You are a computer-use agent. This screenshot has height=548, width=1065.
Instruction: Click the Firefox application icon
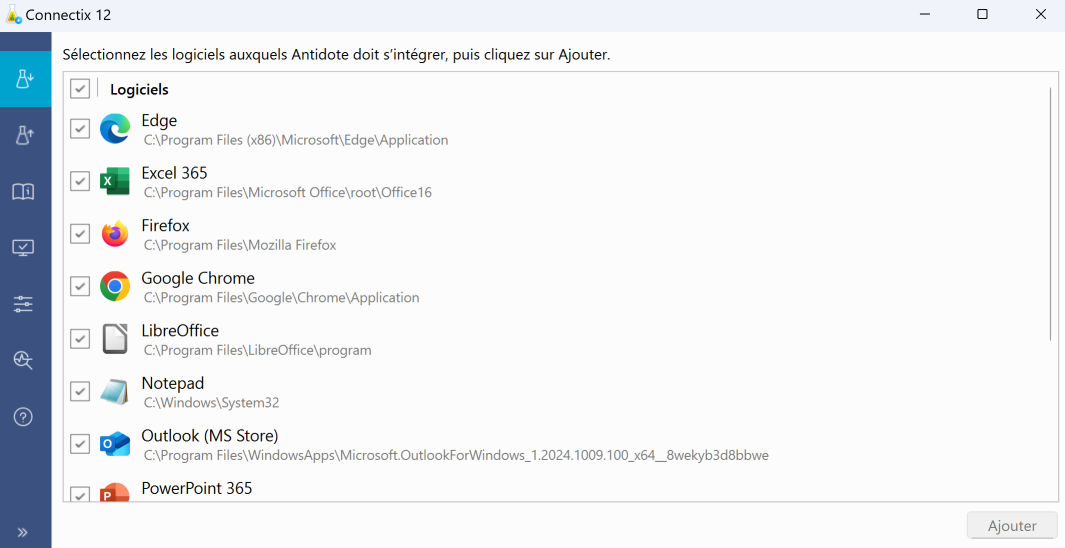[x=115, y=234]
